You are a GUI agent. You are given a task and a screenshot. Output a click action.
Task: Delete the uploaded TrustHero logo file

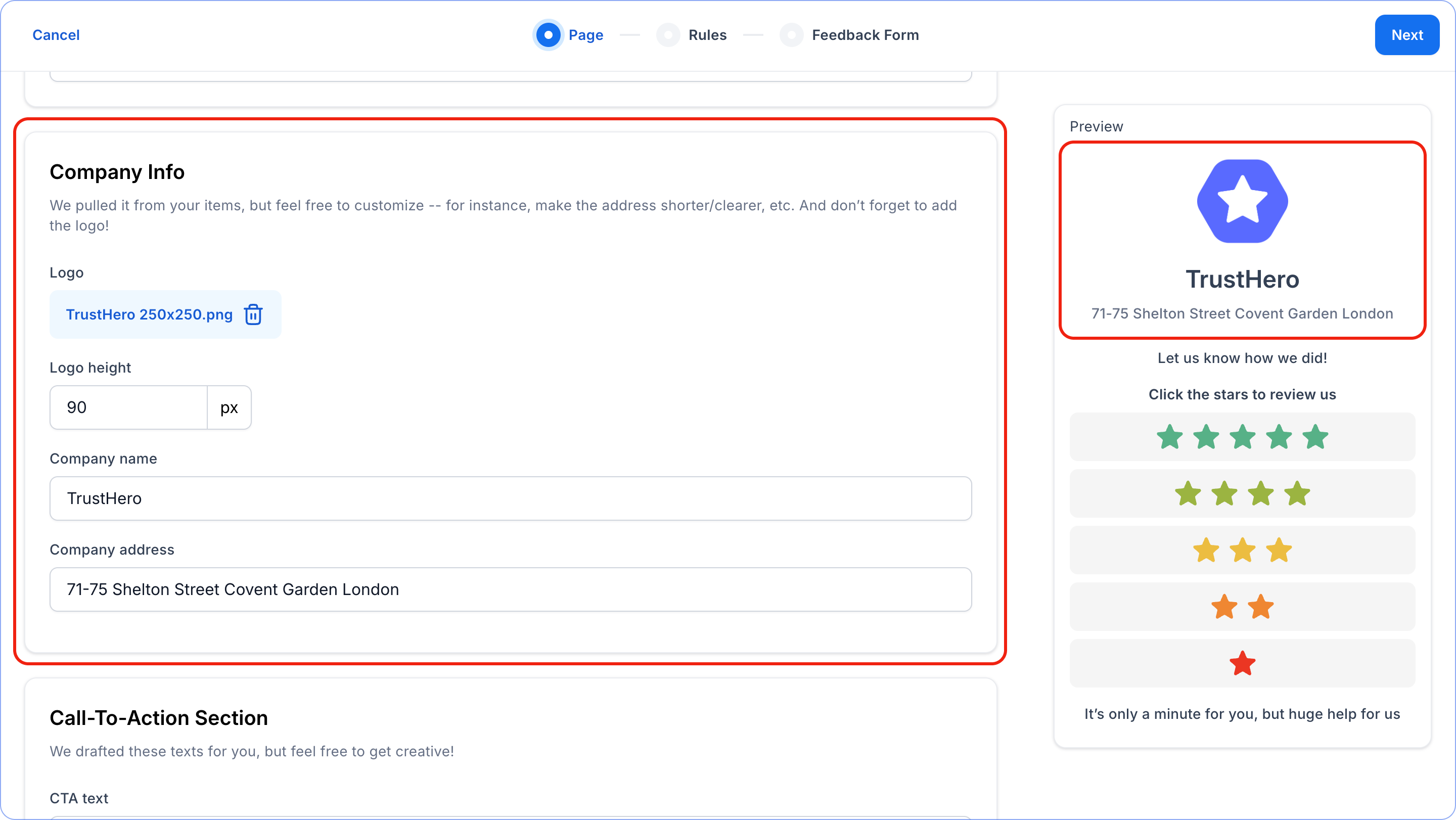pos(253,315)
